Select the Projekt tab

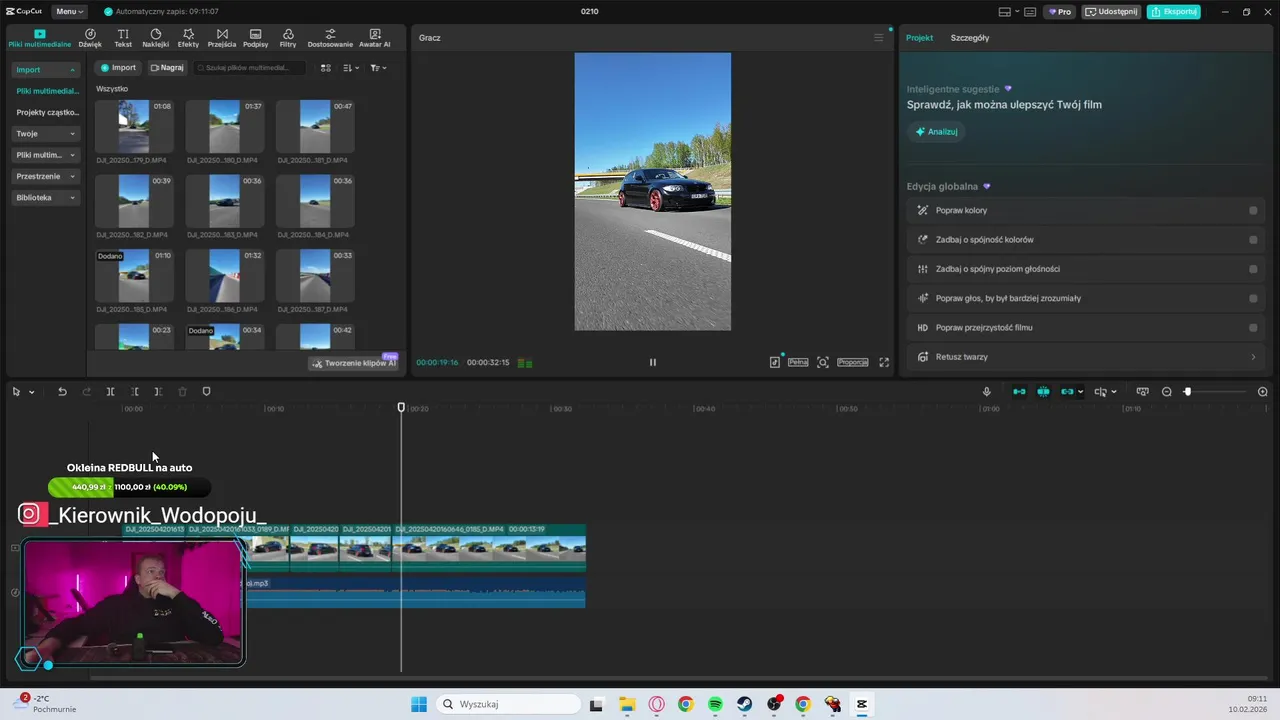tap(919, 38)
